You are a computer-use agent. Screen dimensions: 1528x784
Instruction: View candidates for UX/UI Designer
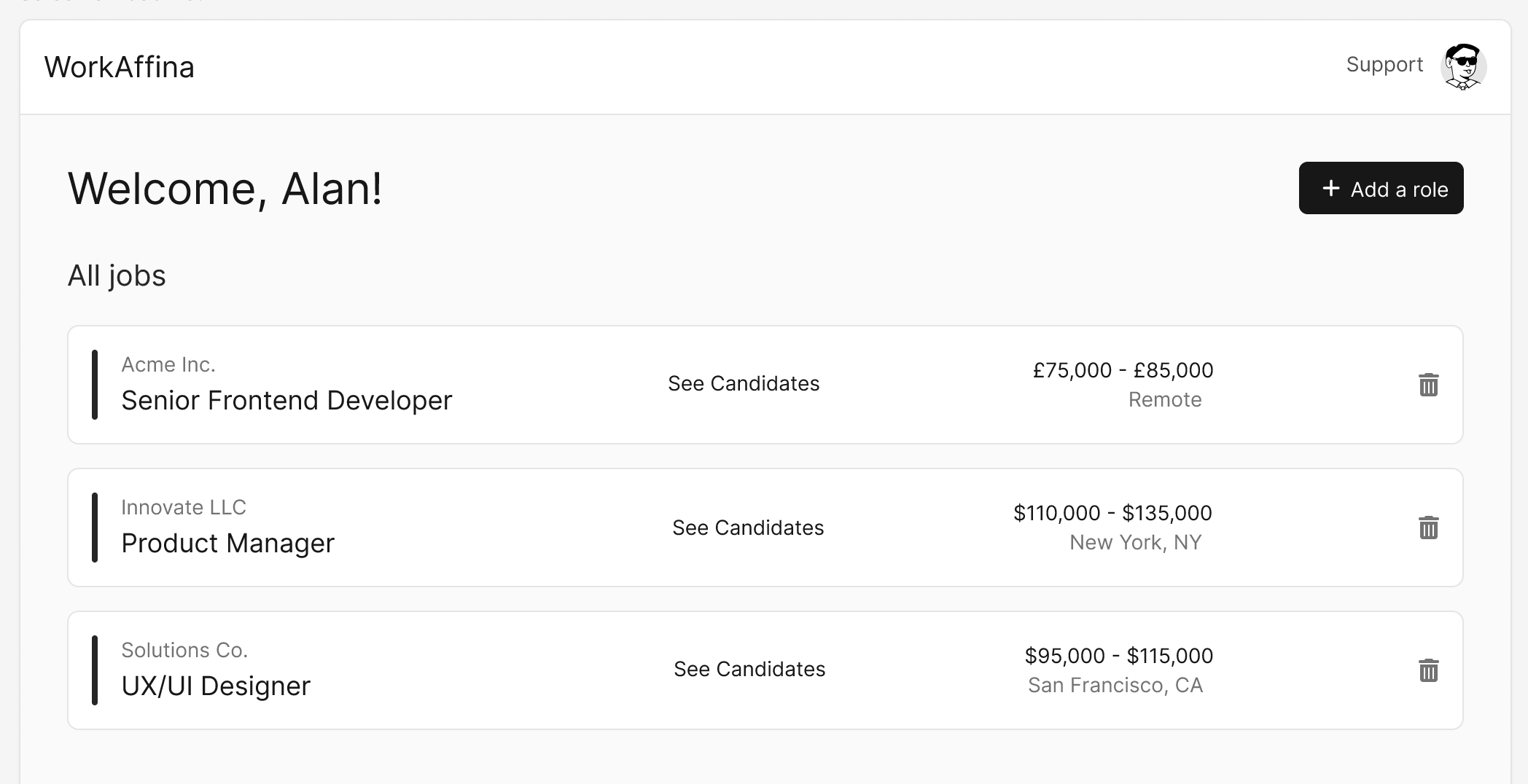(749, 669)
